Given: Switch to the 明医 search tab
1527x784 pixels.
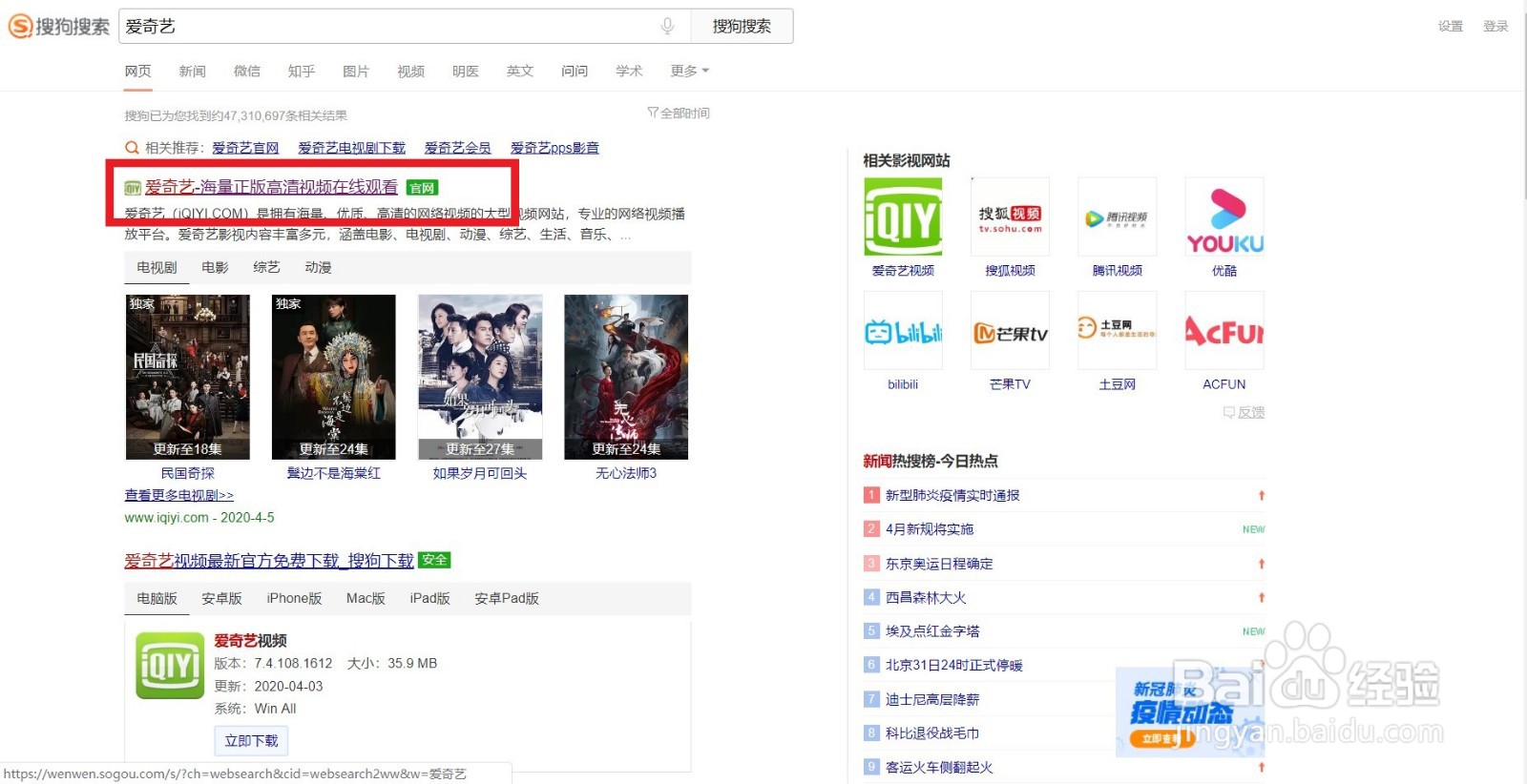Looking at the screenshot, I should click(465, 71).
